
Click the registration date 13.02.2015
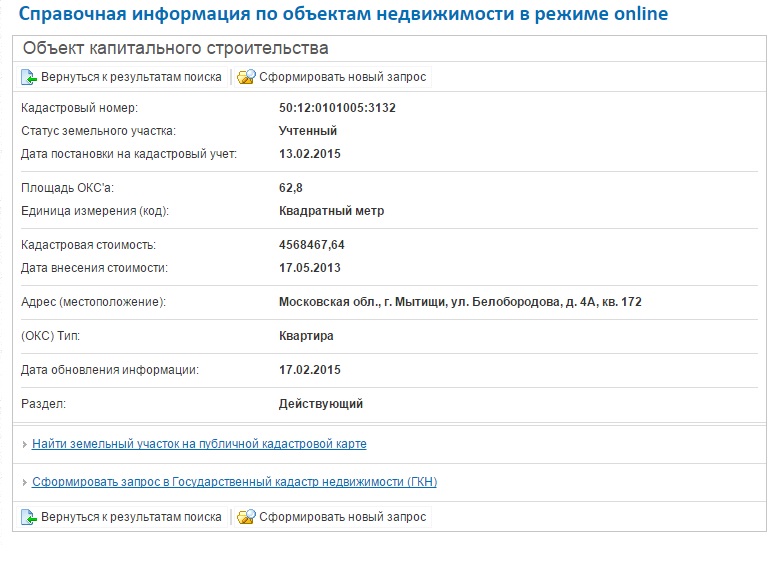coord(309,154)
